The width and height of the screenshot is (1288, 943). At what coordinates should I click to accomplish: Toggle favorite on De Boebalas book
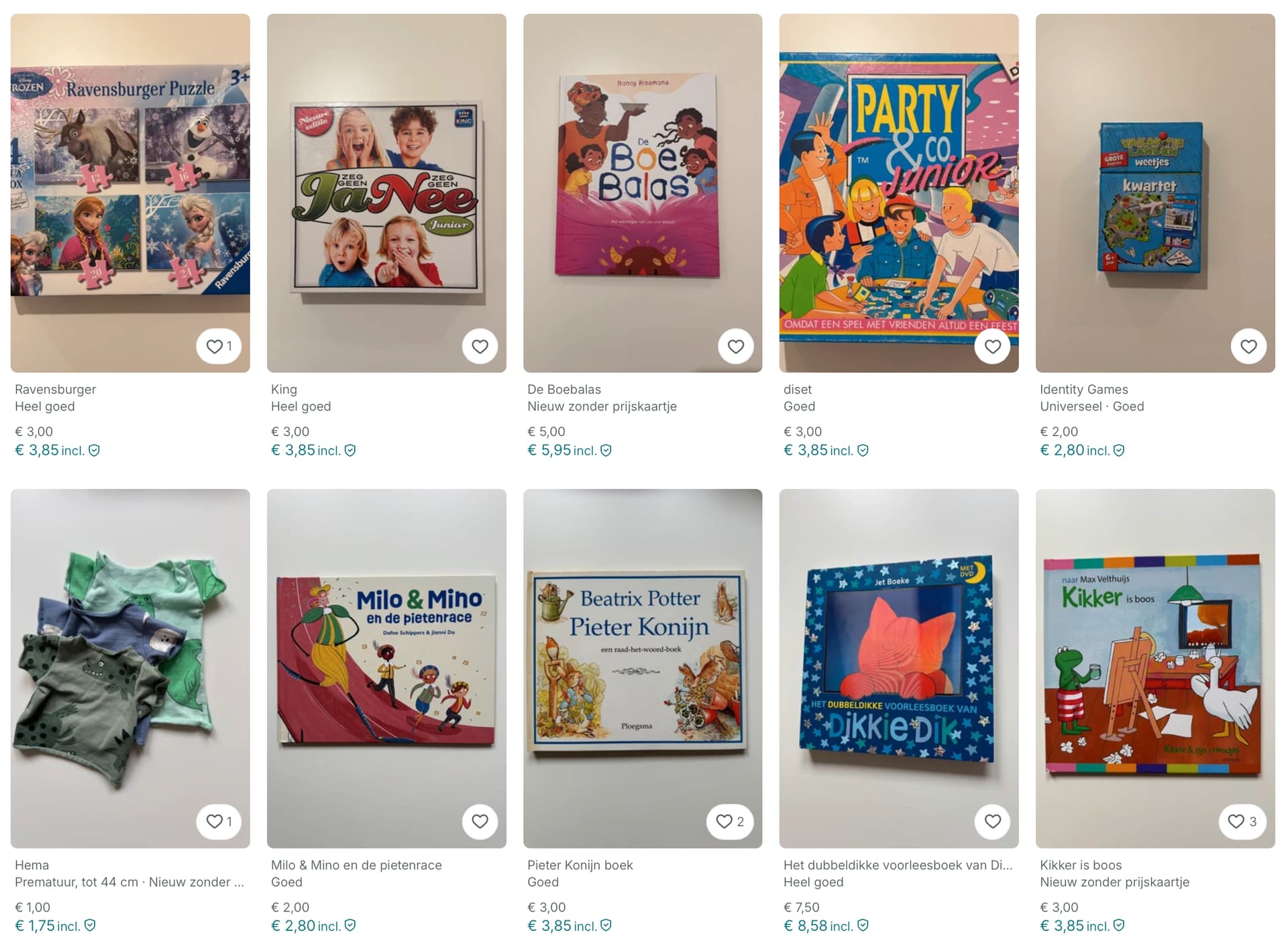[736, 347]
